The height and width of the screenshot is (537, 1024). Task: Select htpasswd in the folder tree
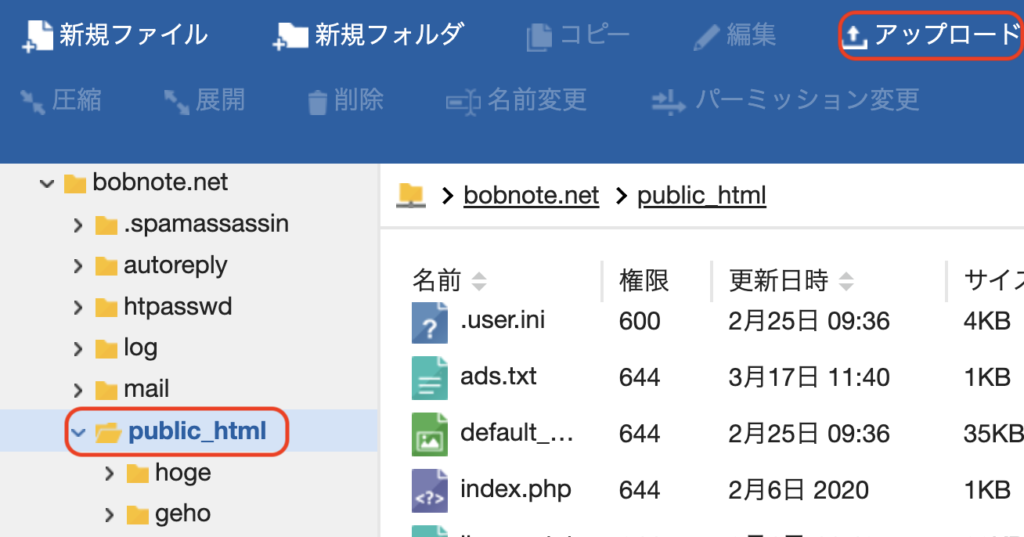[x=178, y=306]
